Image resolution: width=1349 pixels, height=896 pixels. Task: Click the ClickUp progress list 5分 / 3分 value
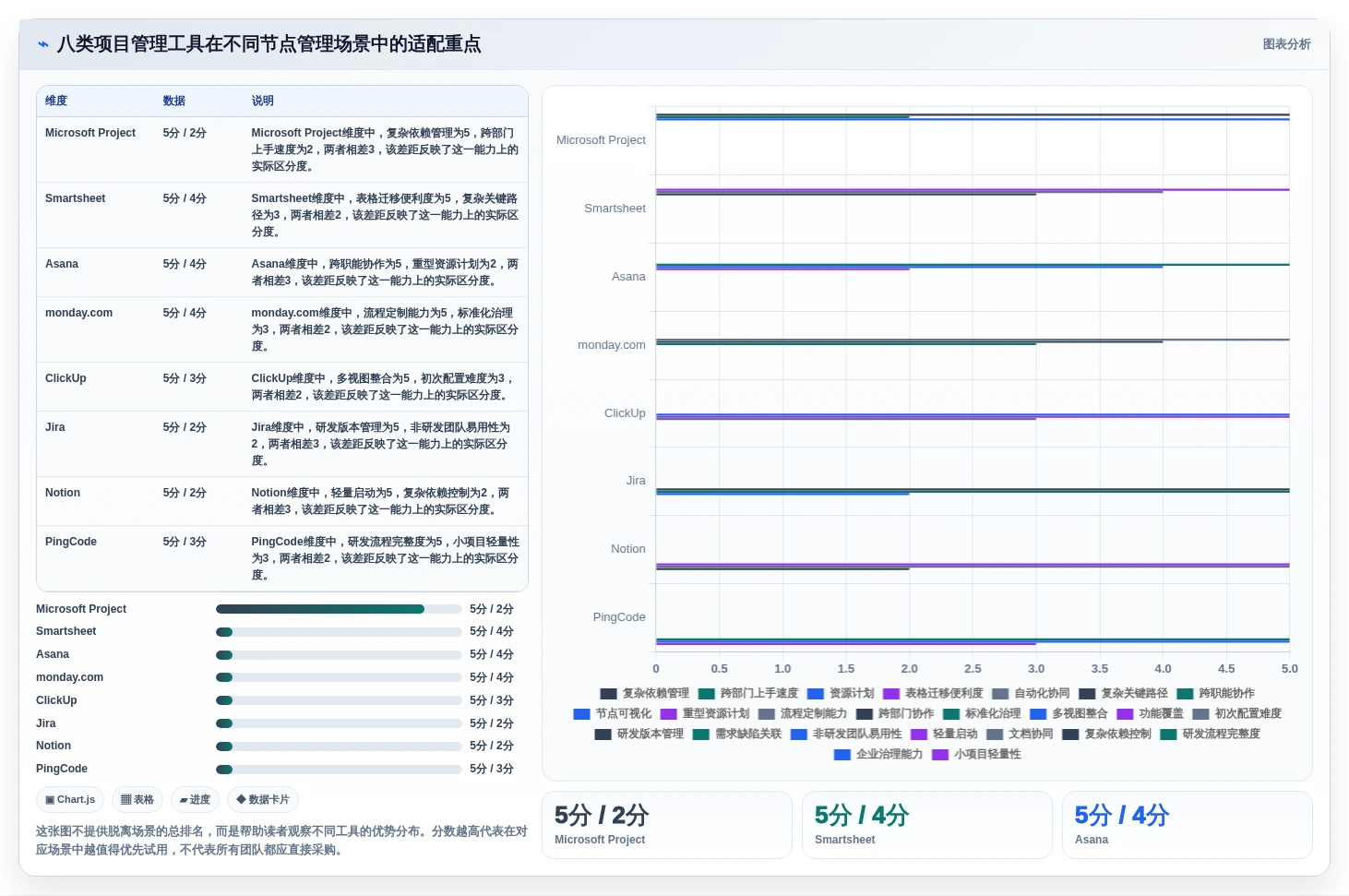coord(492,700)
